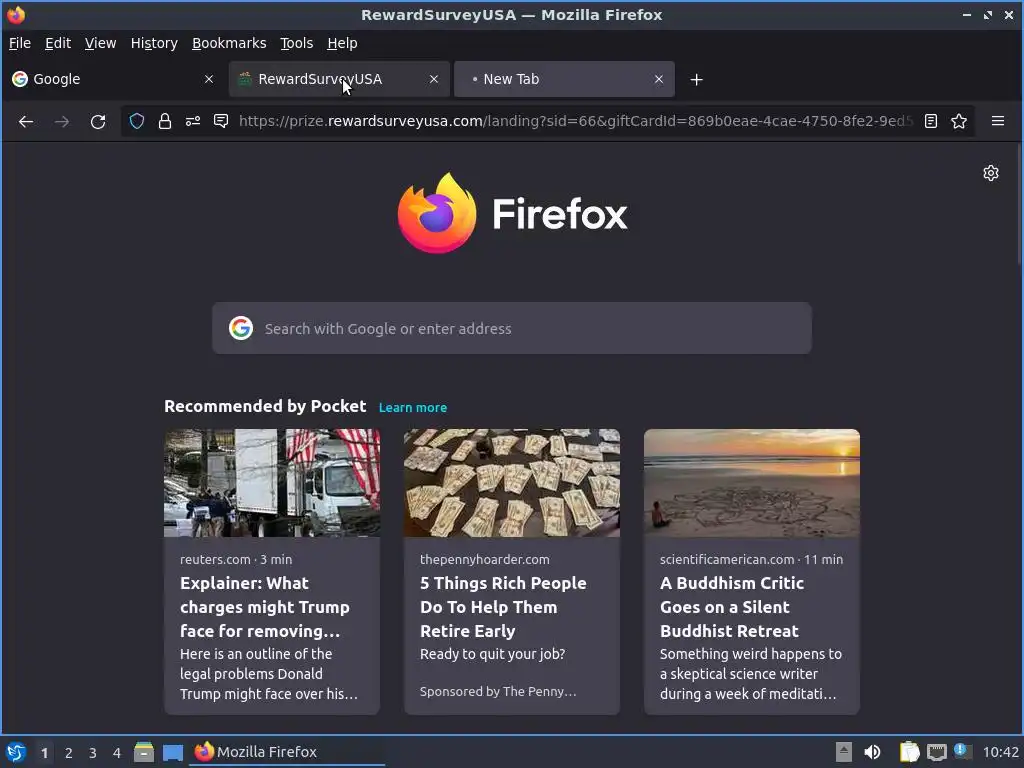1024x768 pixels.
Task: Click 'Sponsored by The Penny…' text
Action: click(498, 692)
